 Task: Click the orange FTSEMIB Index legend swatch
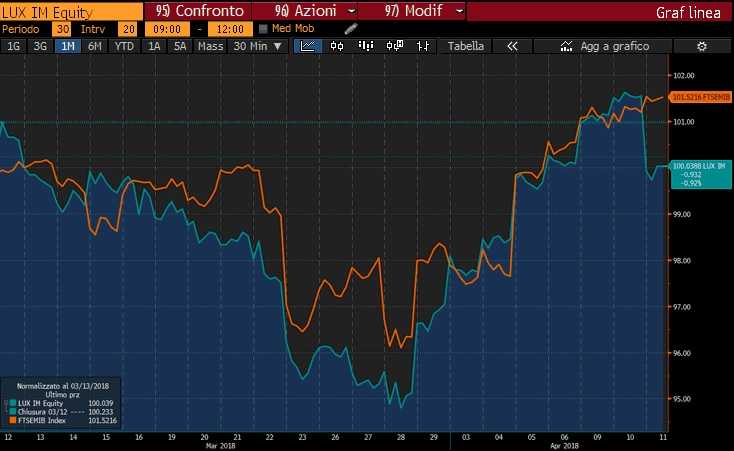click(x=11, y=420)
